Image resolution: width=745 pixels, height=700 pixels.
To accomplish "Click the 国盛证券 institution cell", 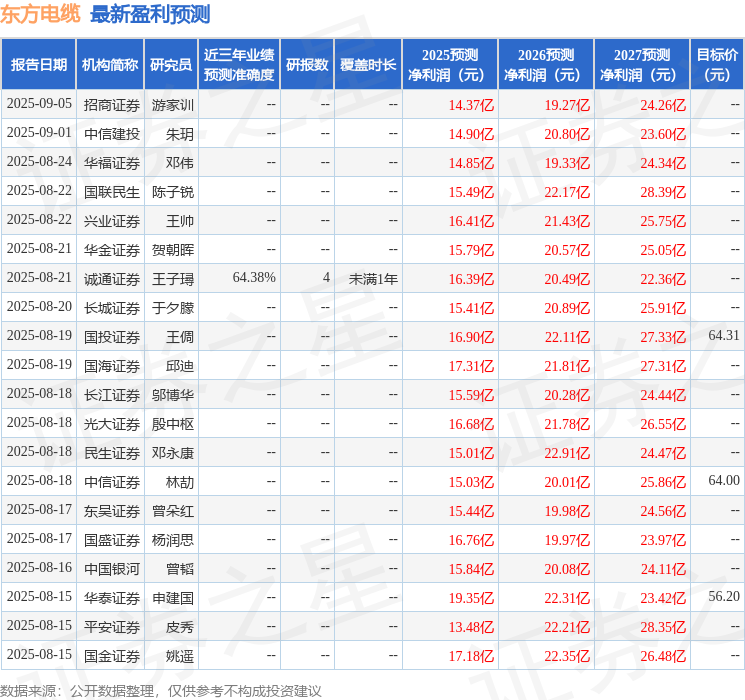I will pos(112,539).
